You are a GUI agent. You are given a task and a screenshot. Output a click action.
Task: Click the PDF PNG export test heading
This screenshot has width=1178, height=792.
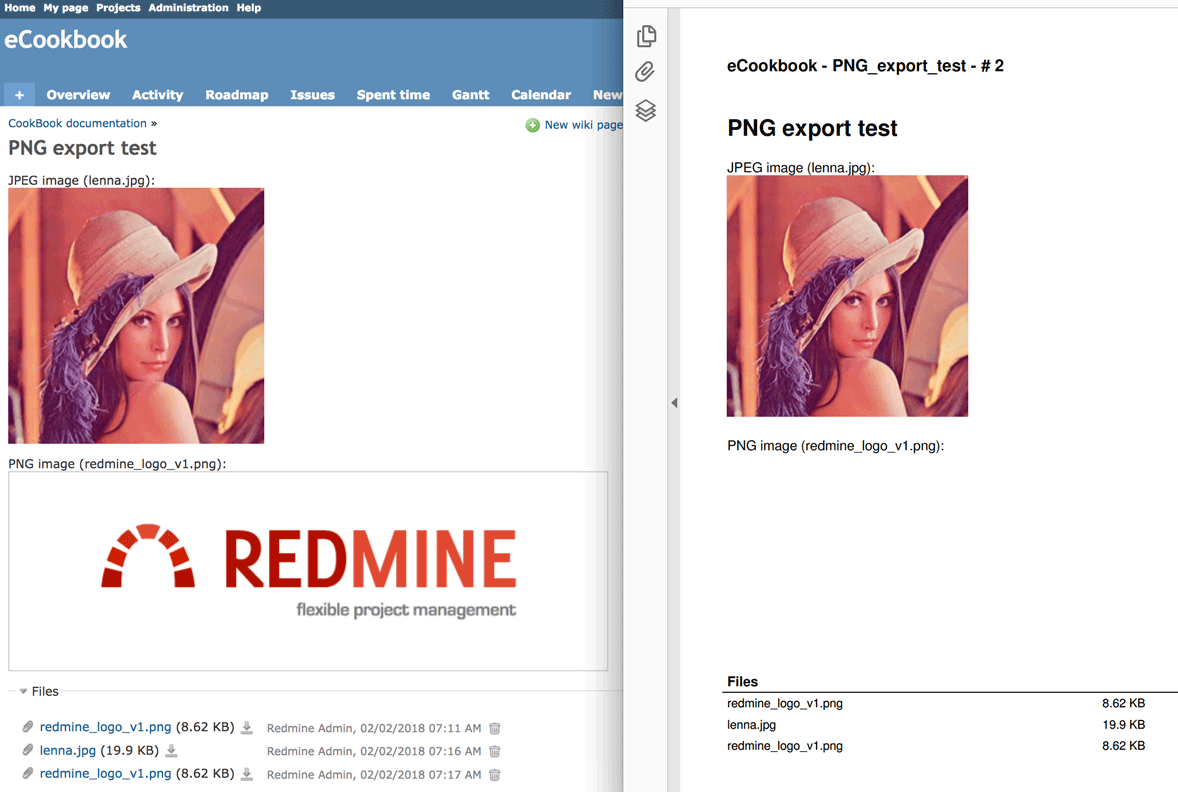pyautogui.click(x=812, y=128)
